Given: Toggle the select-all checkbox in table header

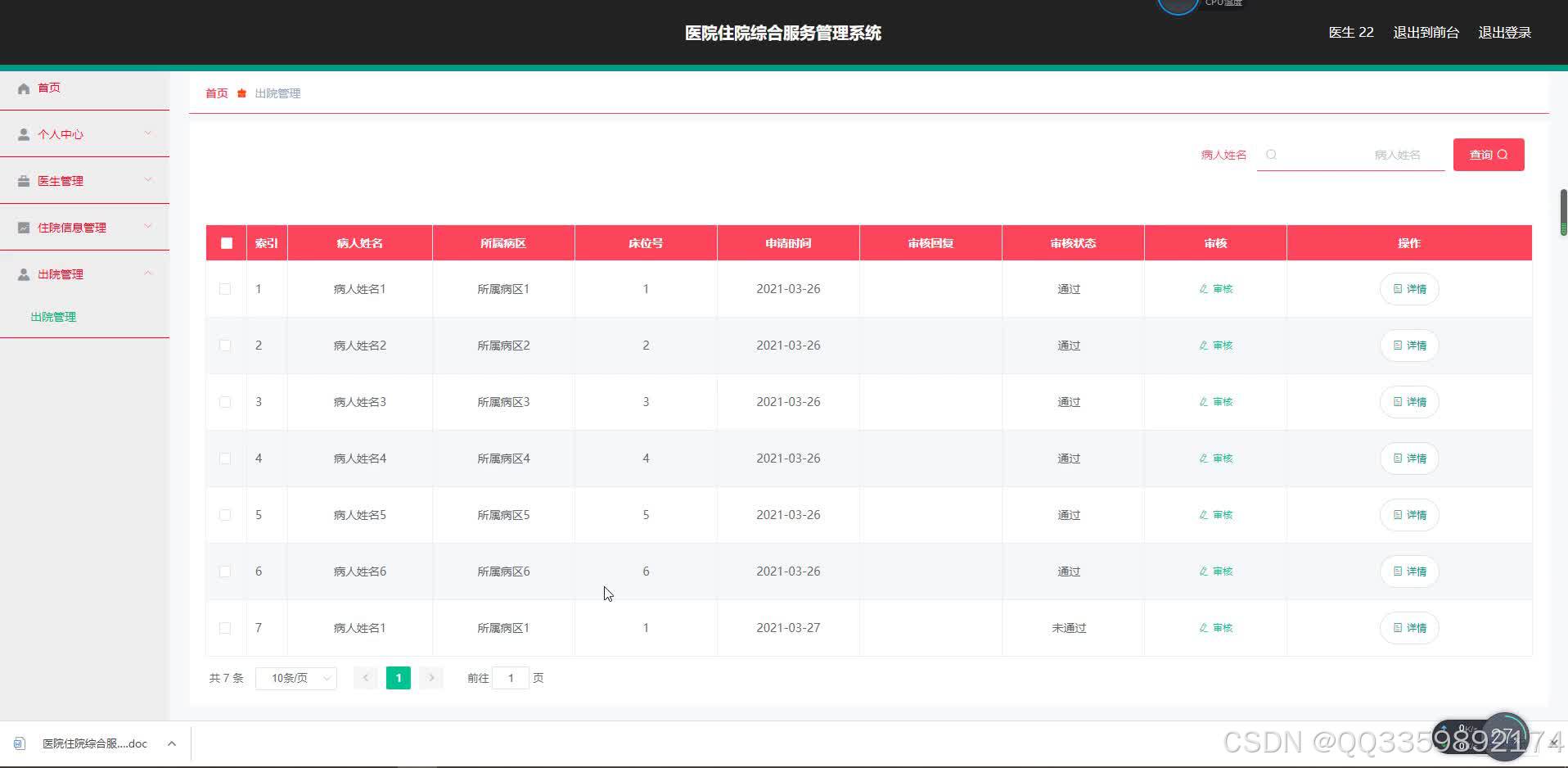Looking at the screenshot, I should [x=227, y=243].
